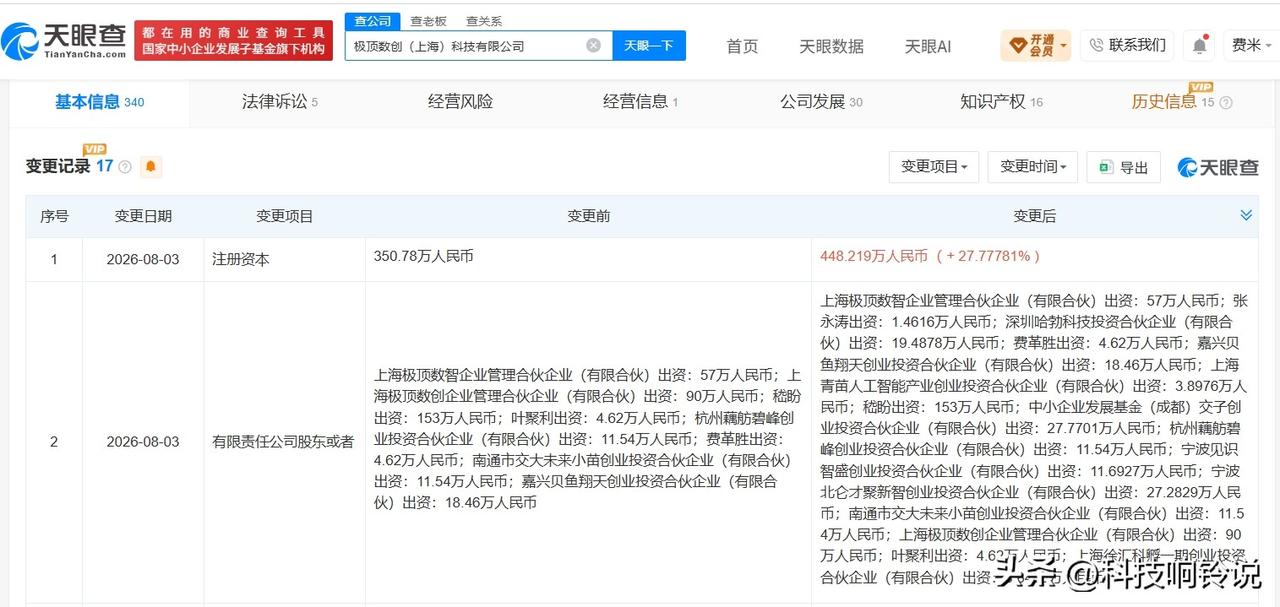The image size is (1280, 607).
Task: Click the Excel icon on 导出 button
Action: pos(1108,167)
